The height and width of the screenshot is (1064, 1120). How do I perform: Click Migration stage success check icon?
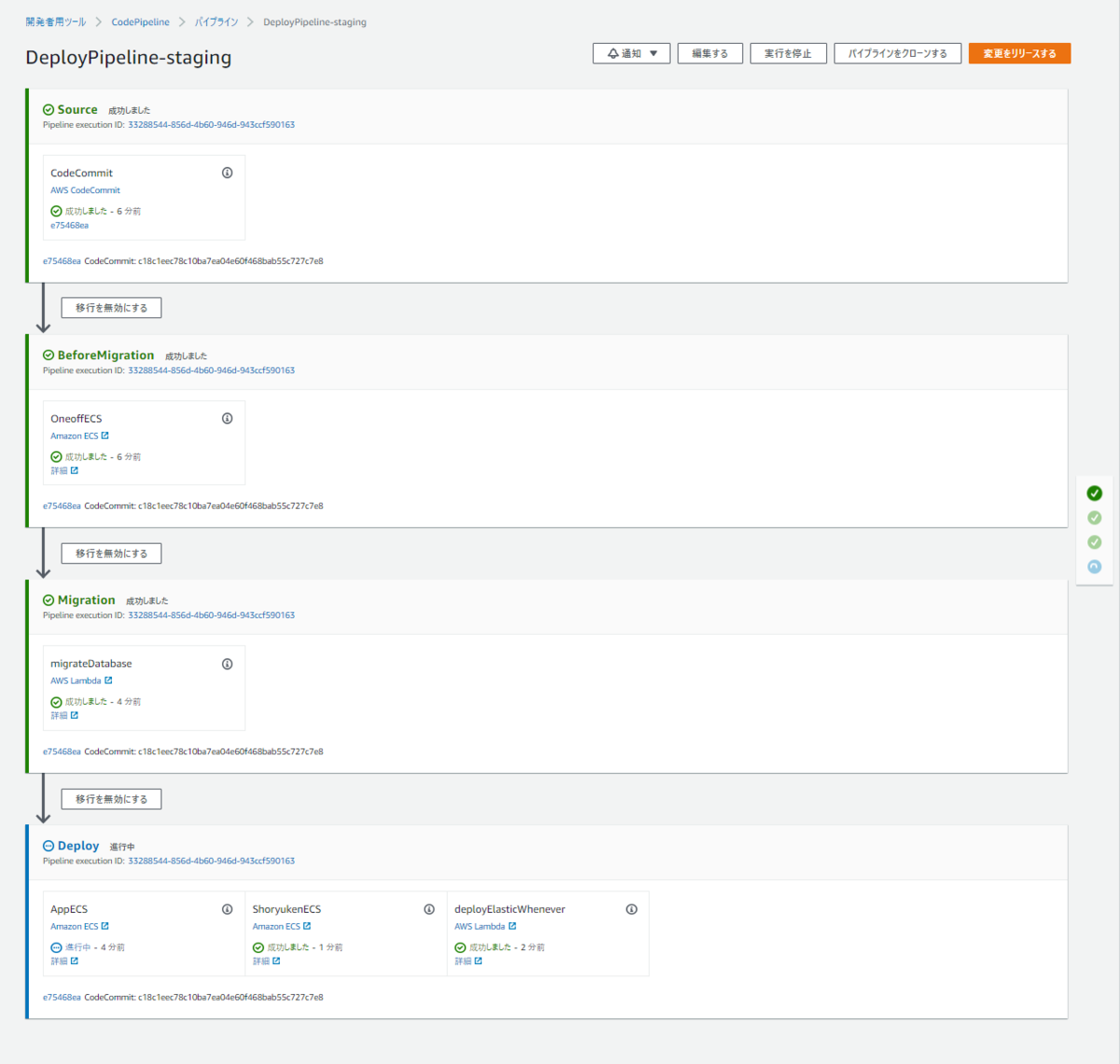[49, 600]
